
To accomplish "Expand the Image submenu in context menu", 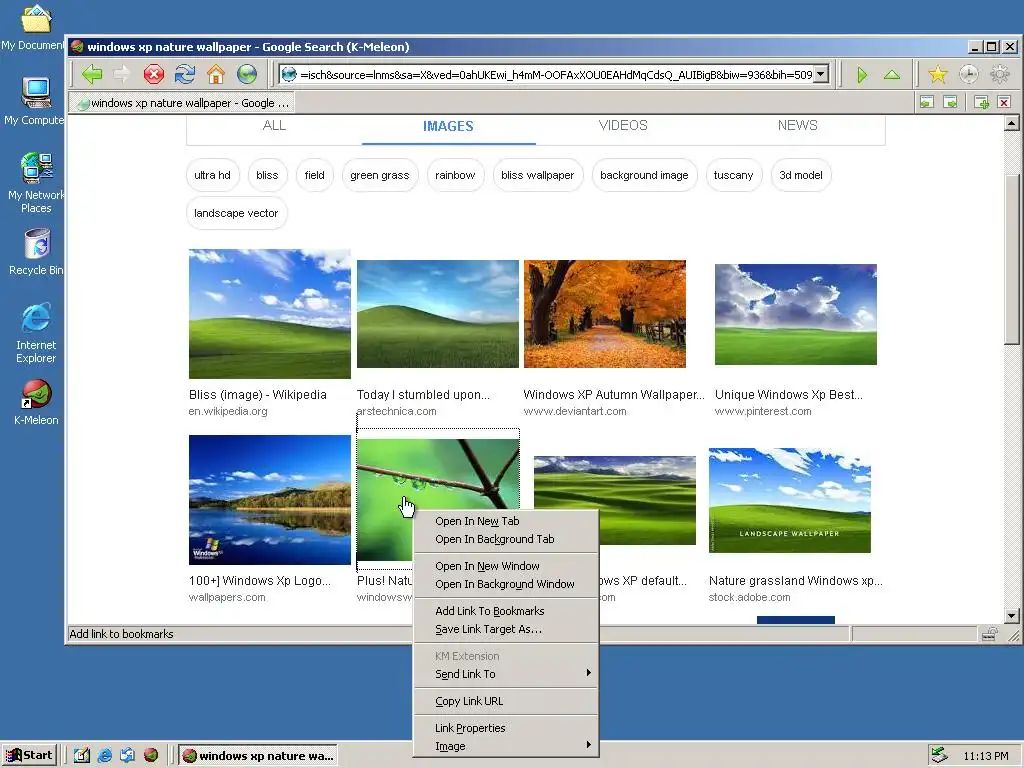I will 507,746.
